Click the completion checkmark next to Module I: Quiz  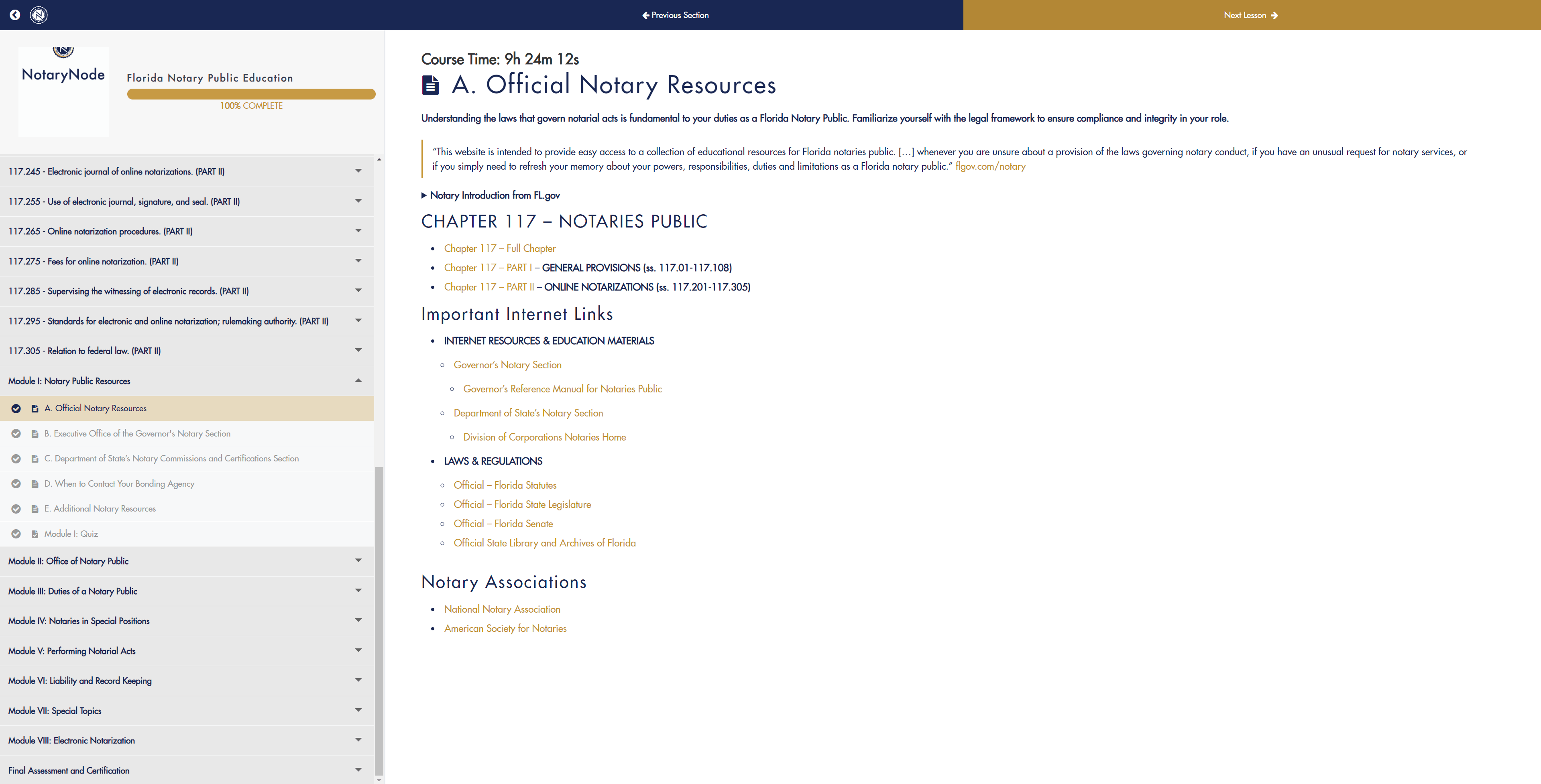click(x=16, y=533)
